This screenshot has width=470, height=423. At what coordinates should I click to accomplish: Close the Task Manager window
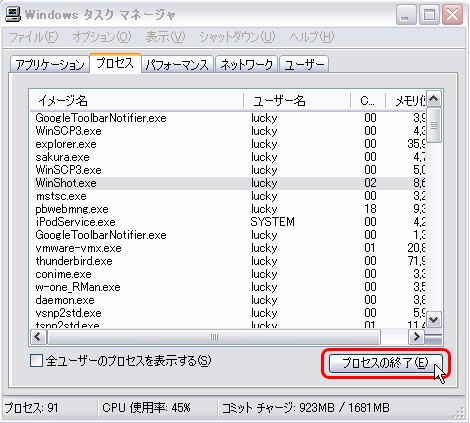(x=452, y=15)
